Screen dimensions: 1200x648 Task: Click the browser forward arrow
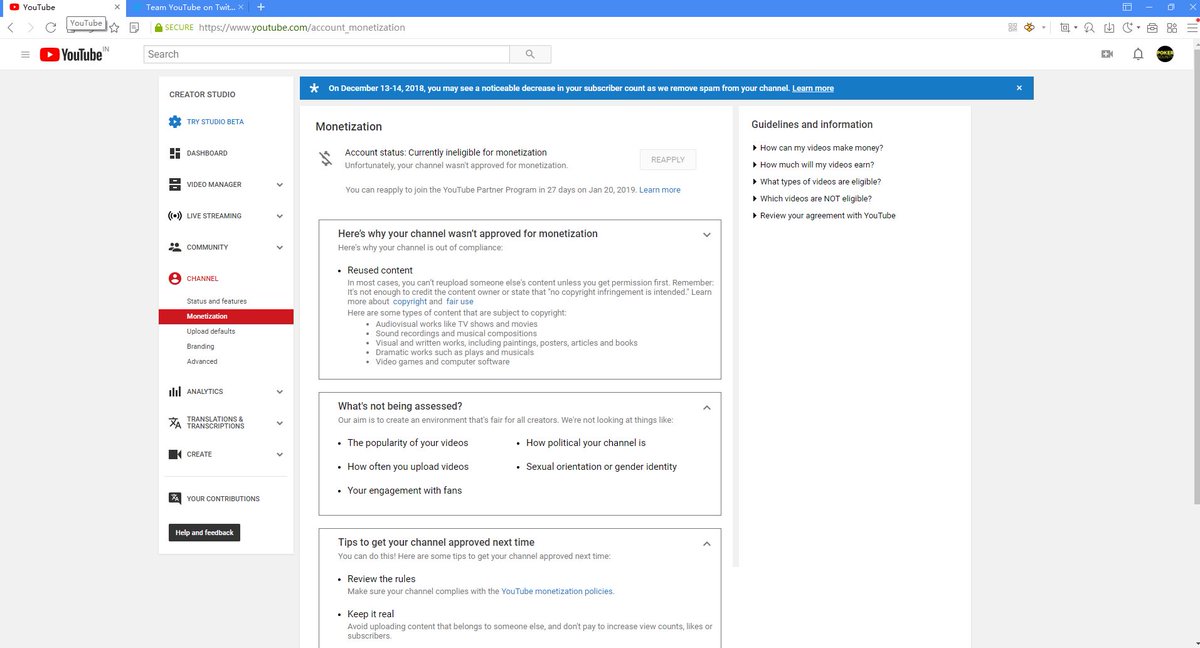(x=29, y=28)
